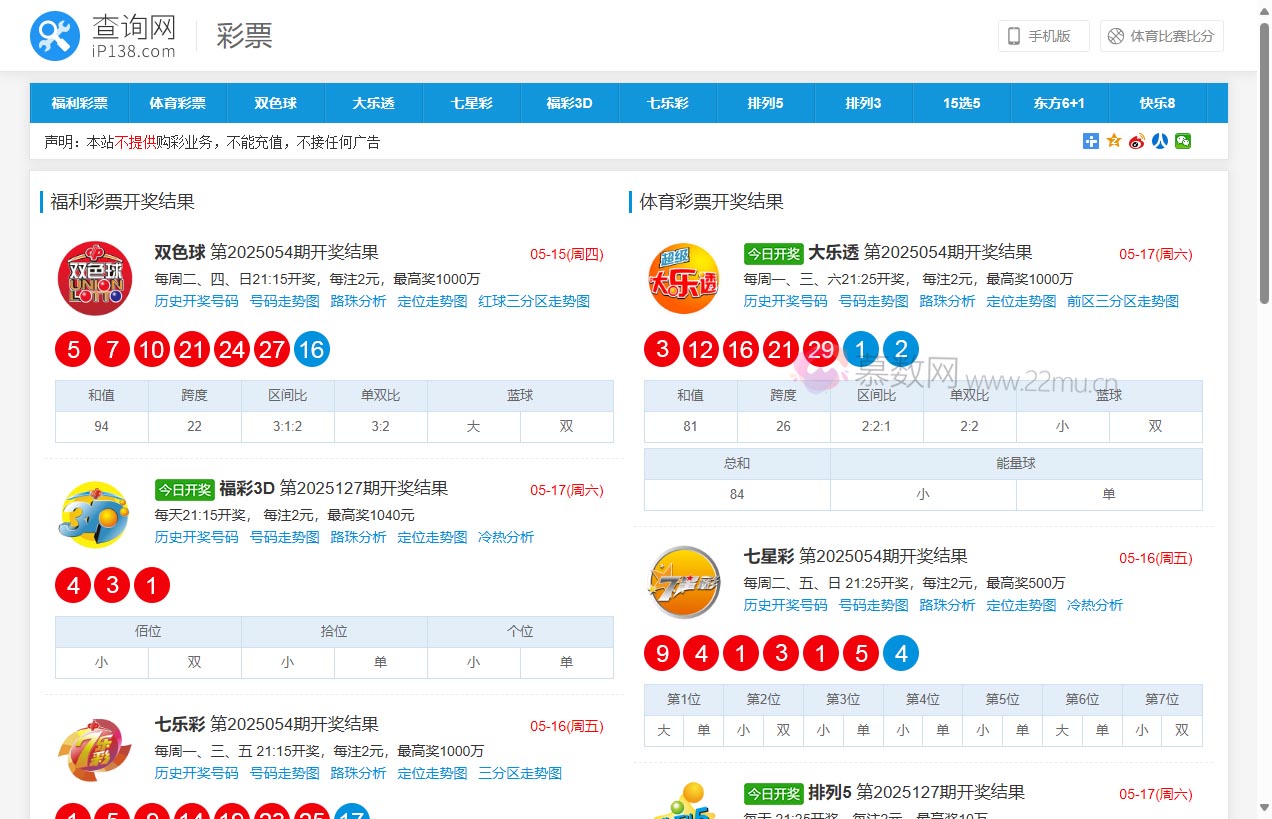Click the 大乐透 logo thumbnail
Image resolution: width=1272 pixels, height=819 pixels.
click(x=683, y=280)
